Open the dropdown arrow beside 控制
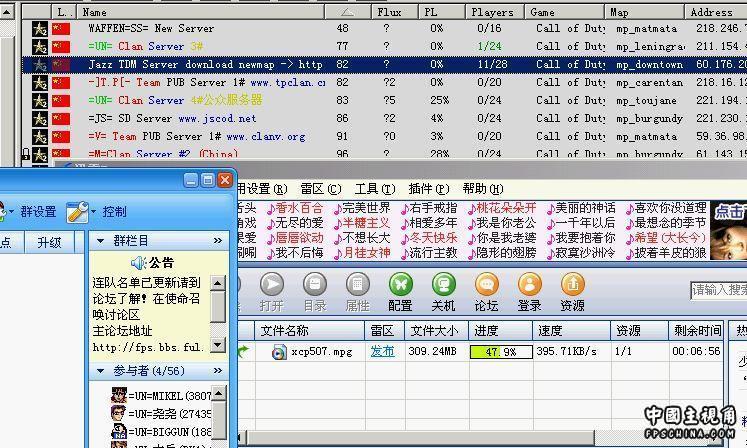This screenshot has height=448, width=747. coord(94,212)
